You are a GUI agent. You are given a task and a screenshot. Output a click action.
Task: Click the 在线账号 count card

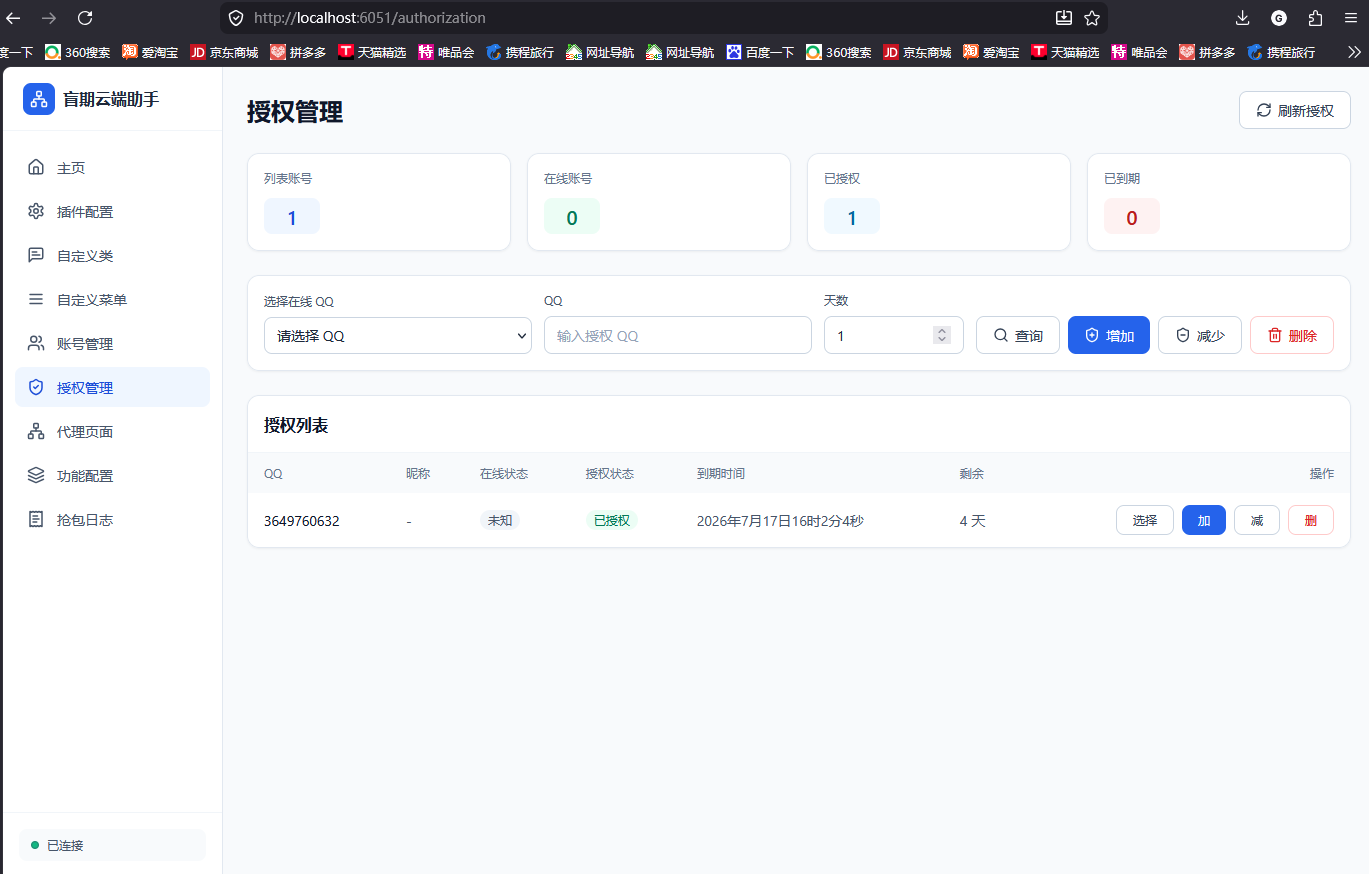point(659,202)
